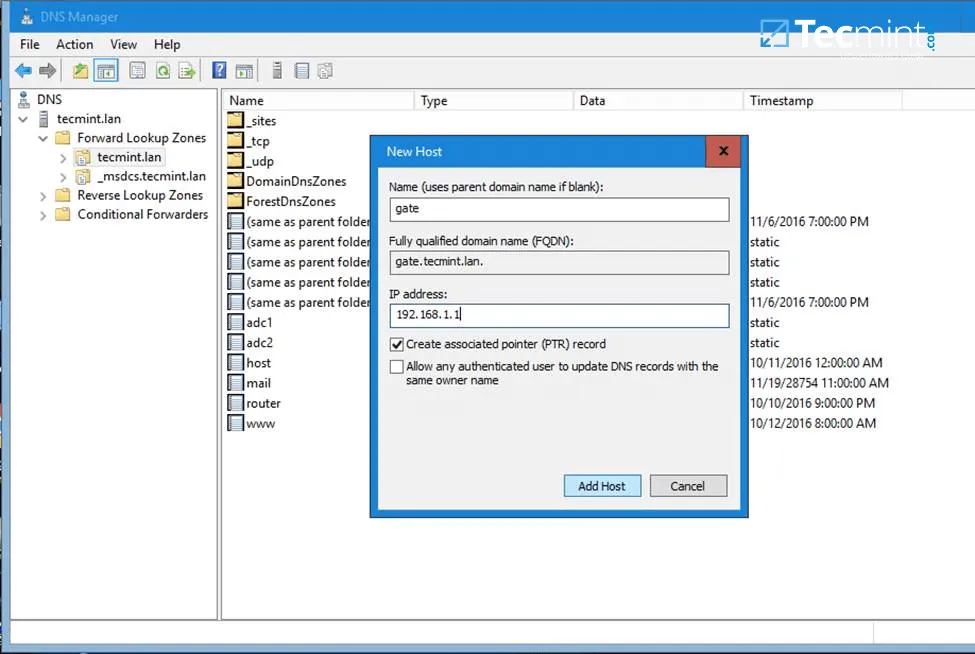This screenshot has width=975, height=654.
Task: Click the Help icon in the toolbar
Action: 217,70
